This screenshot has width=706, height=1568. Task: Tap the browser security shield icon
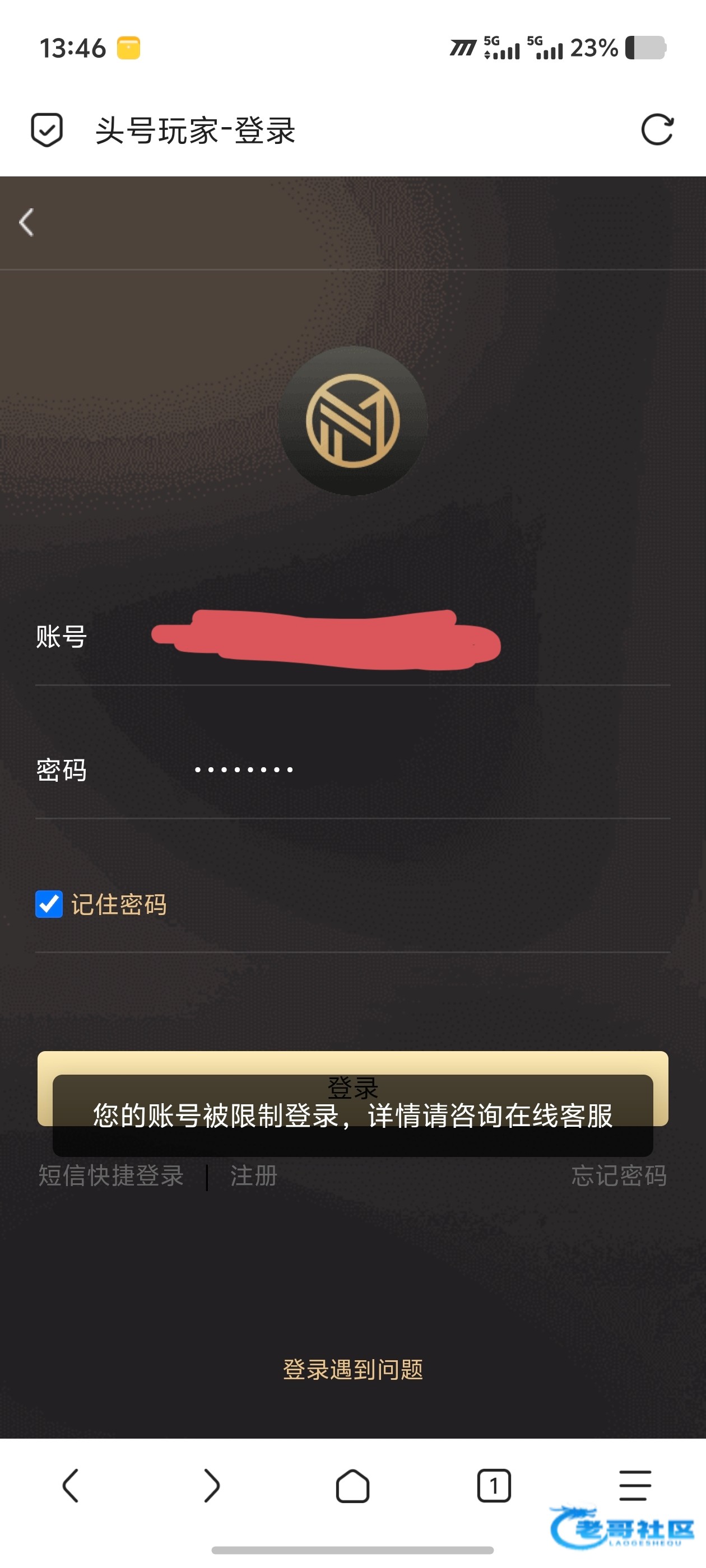[x=47, y=130]
